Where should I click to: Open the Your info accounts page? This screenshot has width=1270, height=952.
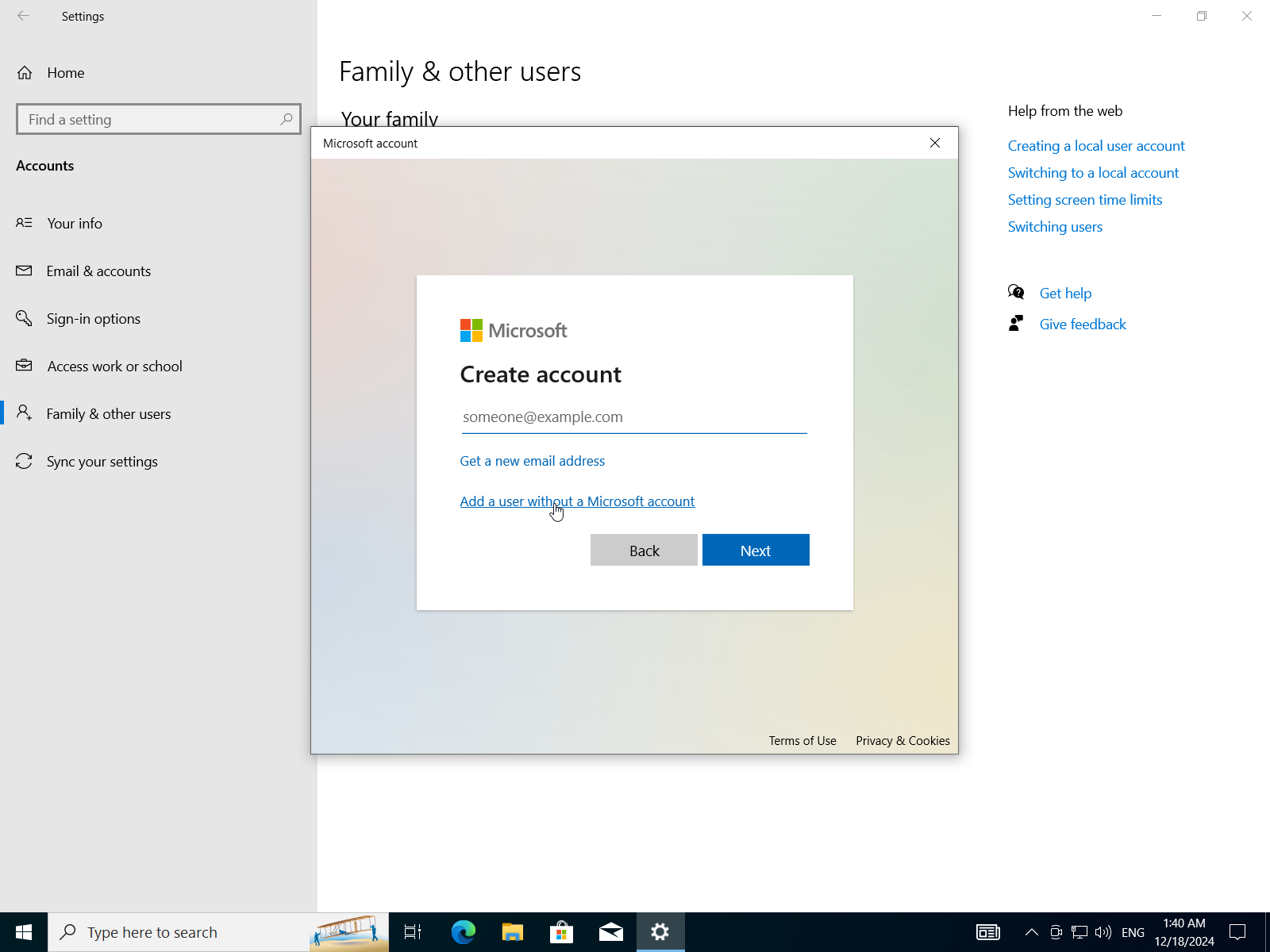coord(75,224)
